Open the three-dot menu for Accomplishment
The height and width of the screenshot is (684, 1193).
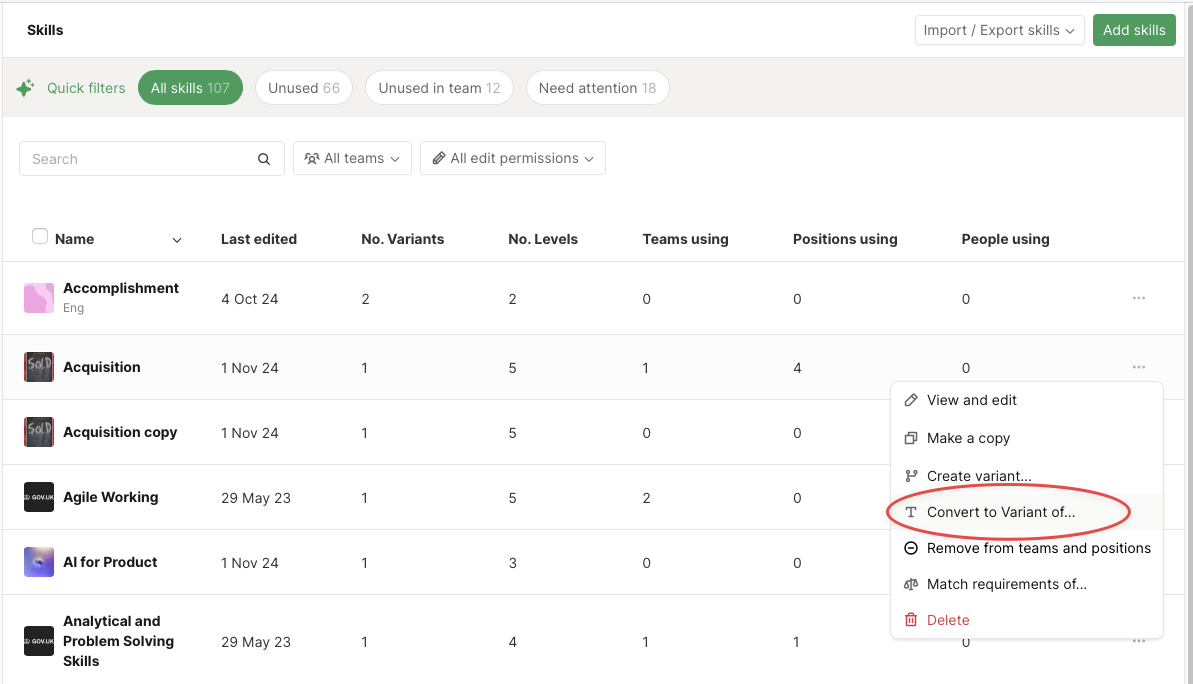[x=1138, y=298]
